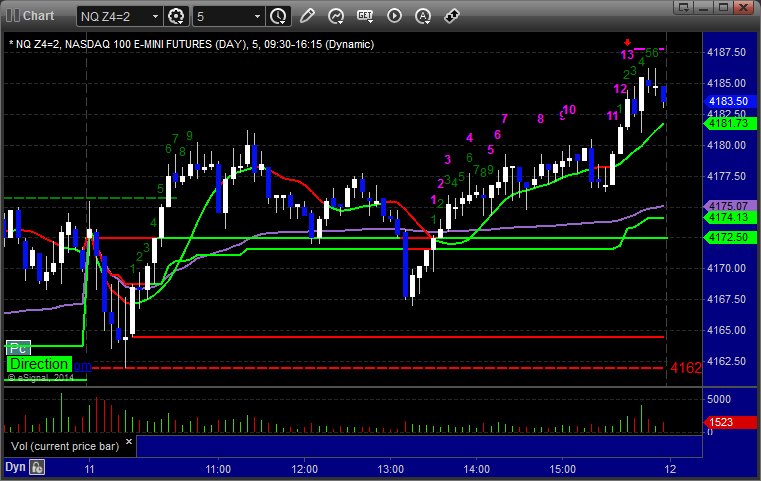Click the 4187.50 price scale value

click(727, 52)
